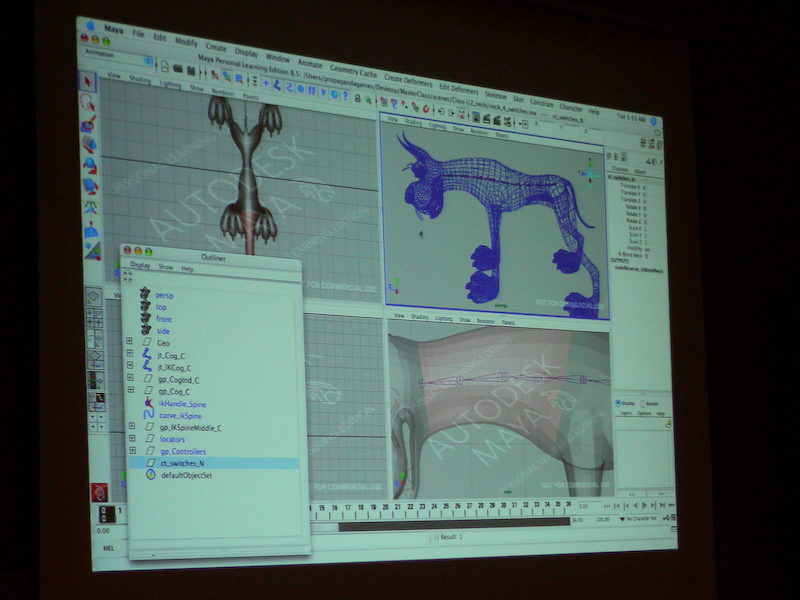Activate the Paint Selection tool
800x600 pixels.
(x=88, y=123)
